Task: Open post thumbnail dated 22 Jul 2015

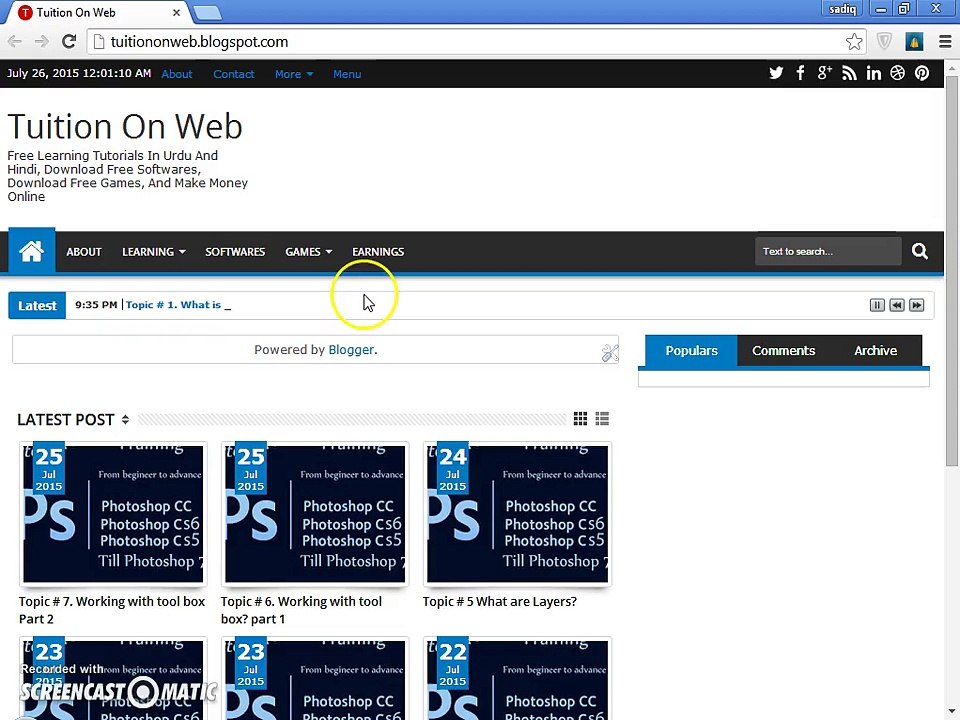Action: point(517,678)
